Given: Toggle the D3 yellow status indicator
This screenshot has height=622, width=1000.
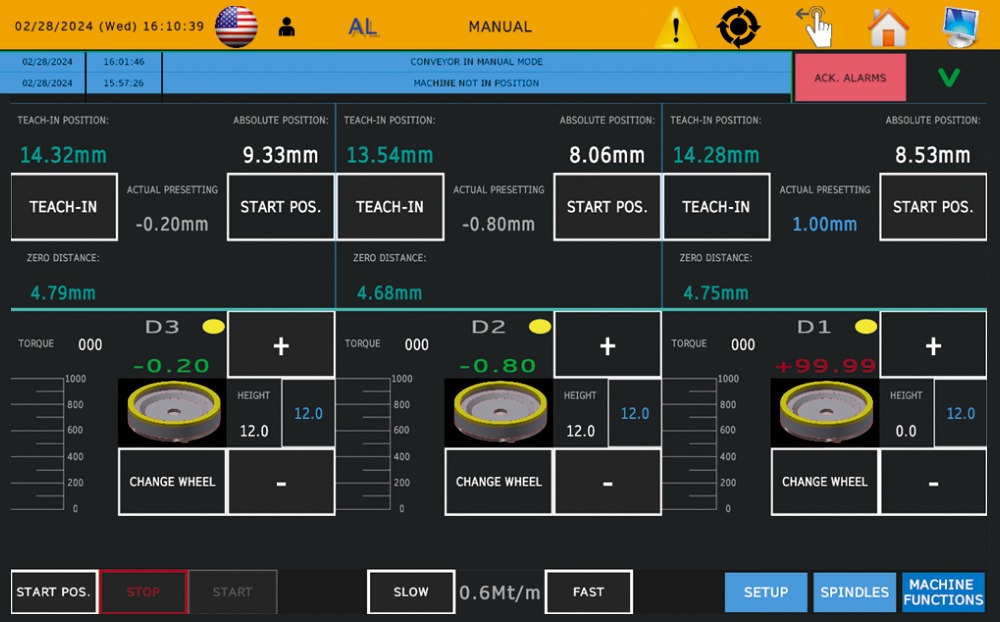Looking at the screenshot, I should pyautogui.click(x=214, y=327).
